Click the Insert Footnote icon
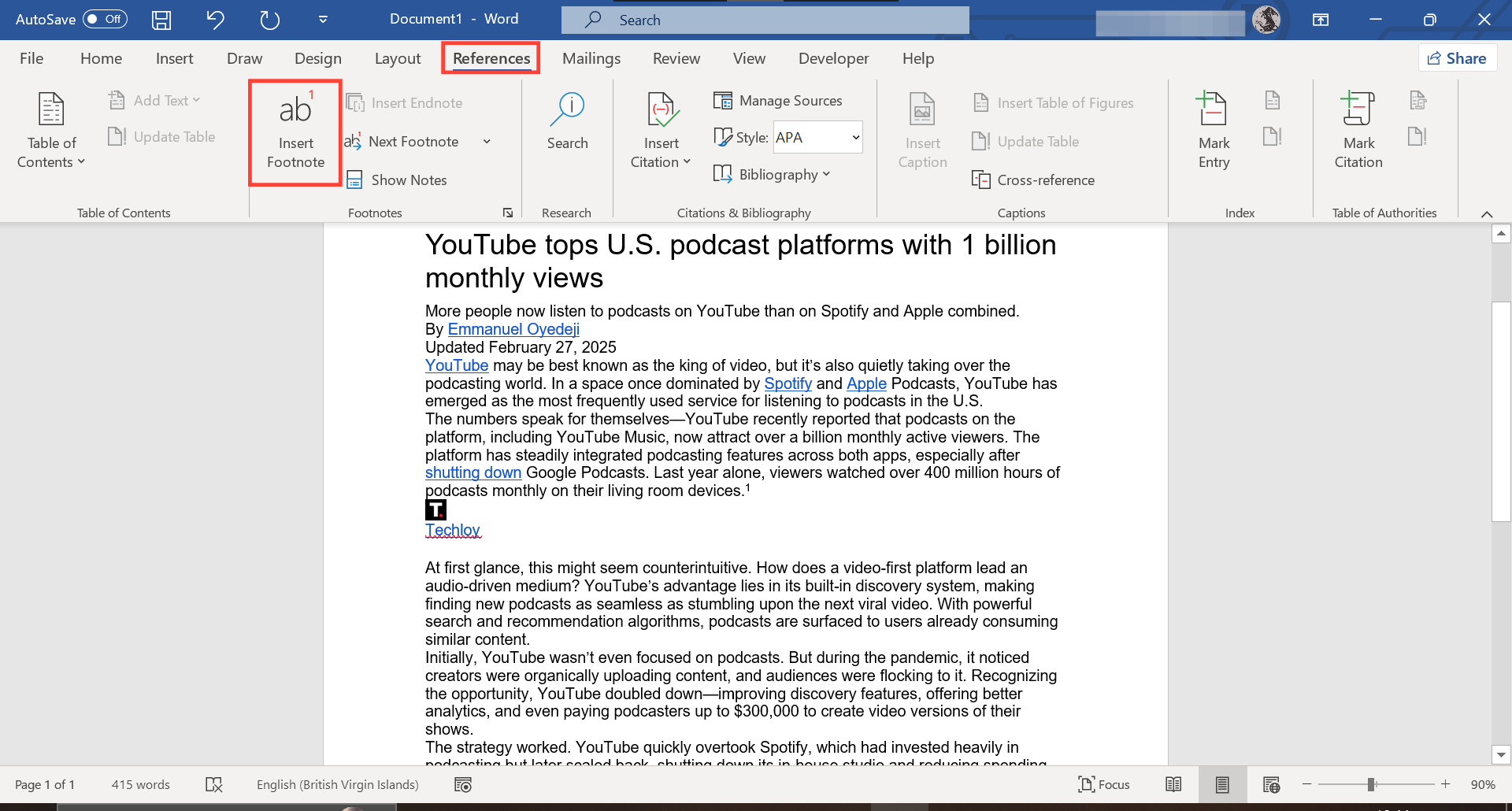The image size is (1512, 811). 295,110
